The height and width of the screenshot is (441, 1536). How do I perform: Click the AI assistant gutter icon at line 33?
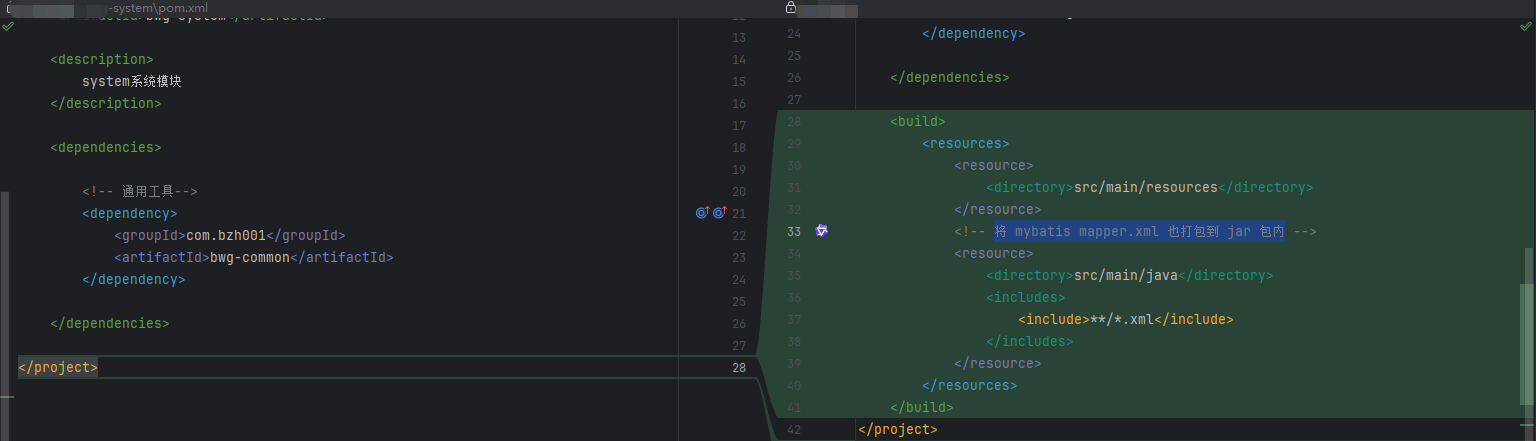822,231
